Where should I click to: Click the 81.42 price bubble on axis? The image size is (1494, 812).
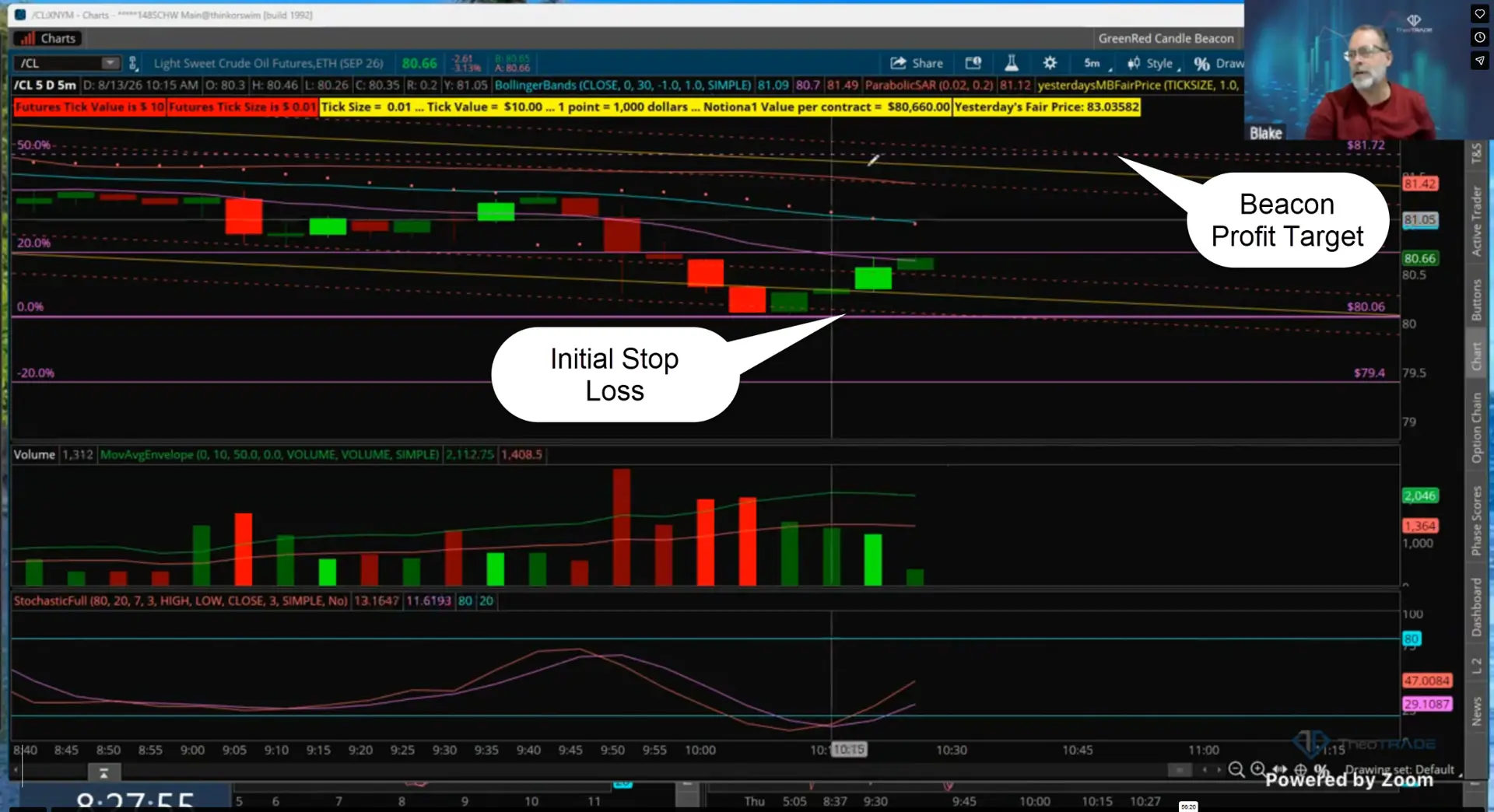click(x=1420, y=184)
